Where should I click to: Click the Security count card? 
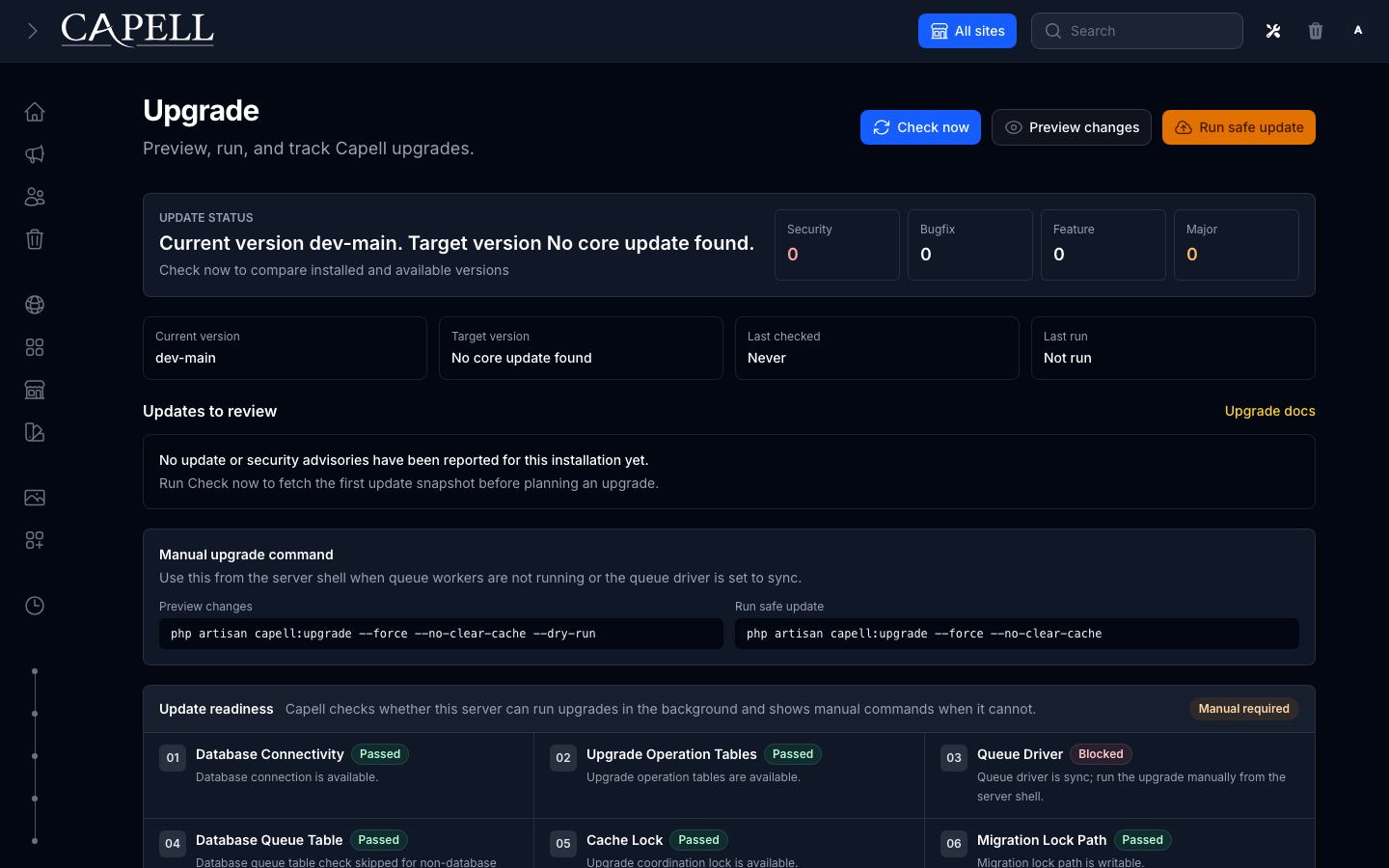click(837, 245)
